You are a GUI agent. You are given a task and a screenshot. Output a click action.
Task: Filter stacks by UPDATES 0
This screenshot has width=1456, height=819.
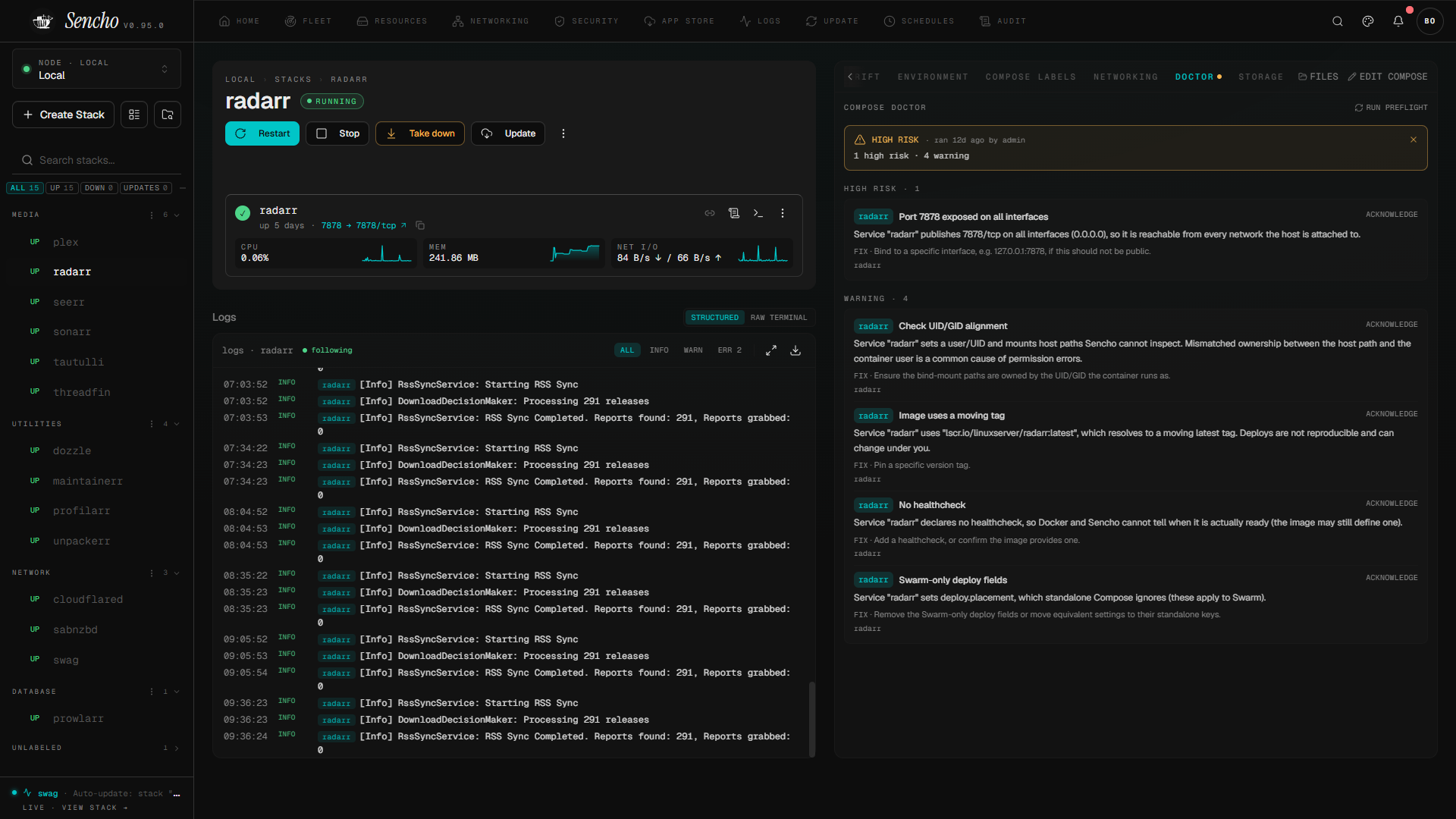[x=146, y=188]
